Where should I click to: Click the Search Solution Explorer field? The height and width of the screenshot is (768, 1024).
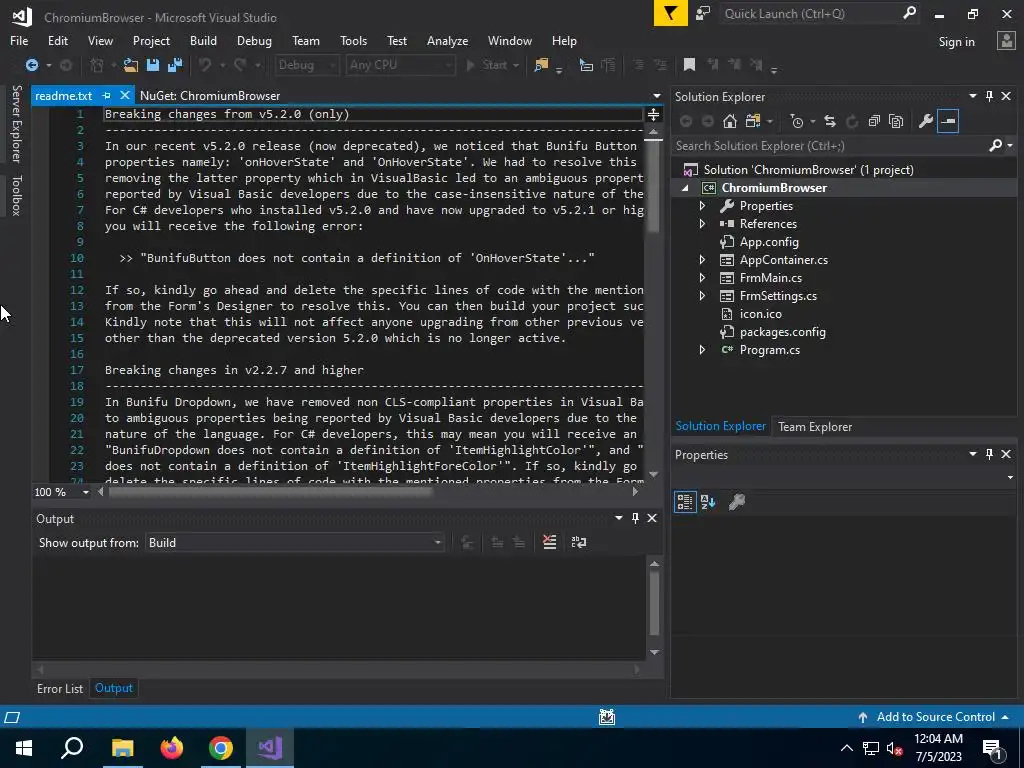829,146
